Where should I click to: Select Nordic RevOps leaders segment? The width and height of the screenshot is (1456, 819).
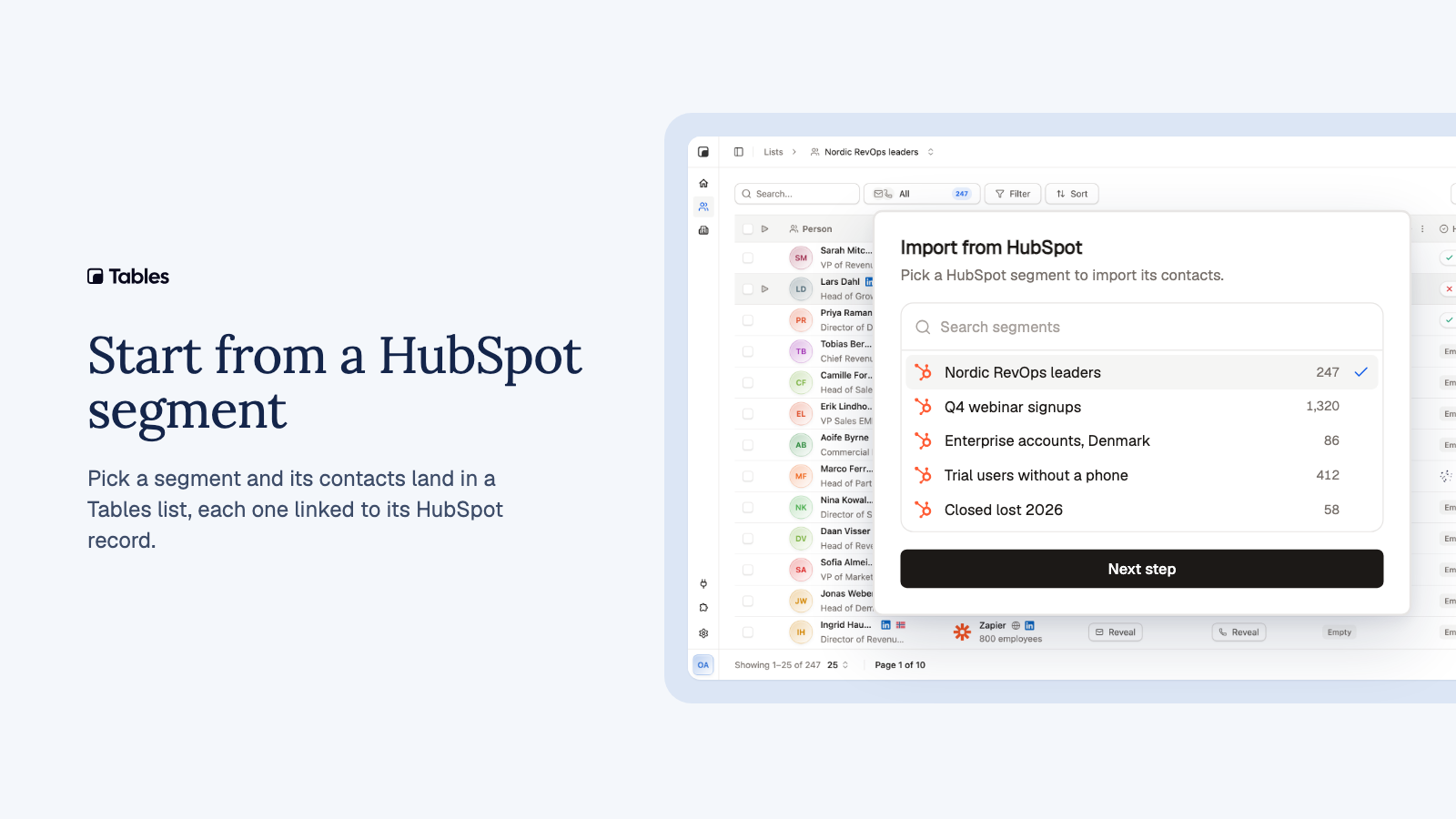[x=1142, y=372]
